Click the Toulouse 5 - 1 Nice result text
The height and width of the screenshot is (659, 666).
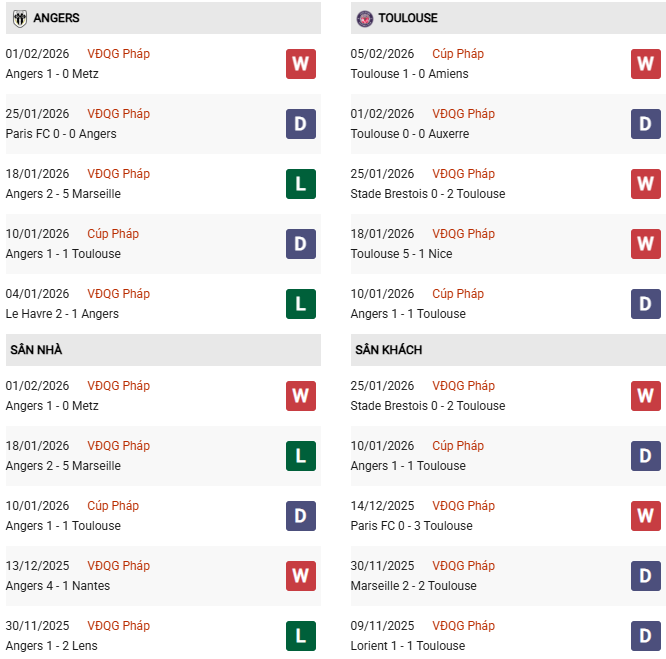click(x=401, y=254)
